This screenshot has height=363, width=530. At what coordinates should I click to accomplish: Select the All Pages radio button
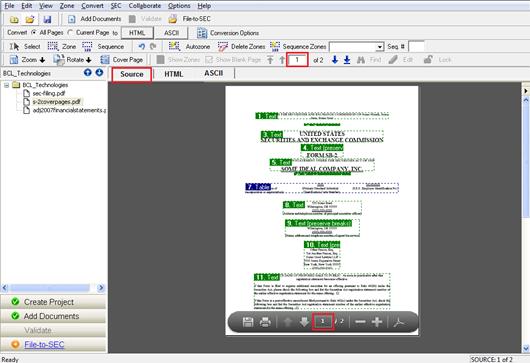pyautogui.click(x=34, y=32)
